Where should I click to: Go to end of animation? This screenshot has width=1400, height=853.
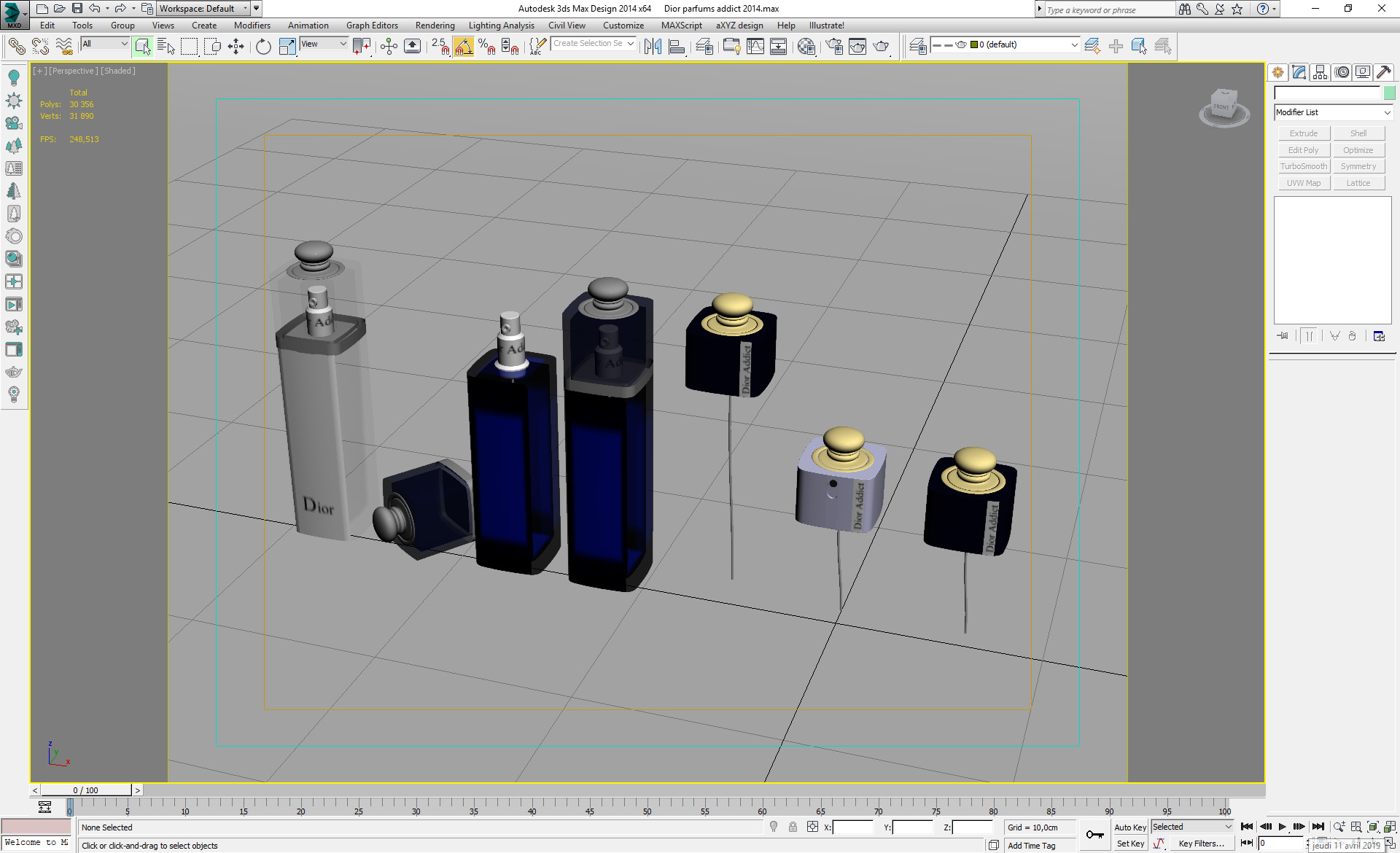pyautogui.click(x=1318, y=827)
